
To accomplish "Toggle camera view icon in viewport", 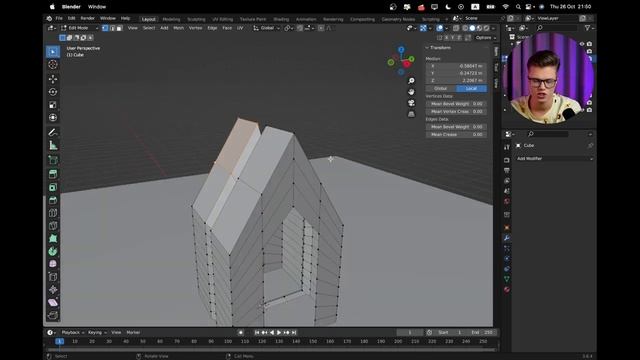I will click(x=411, y=103).
